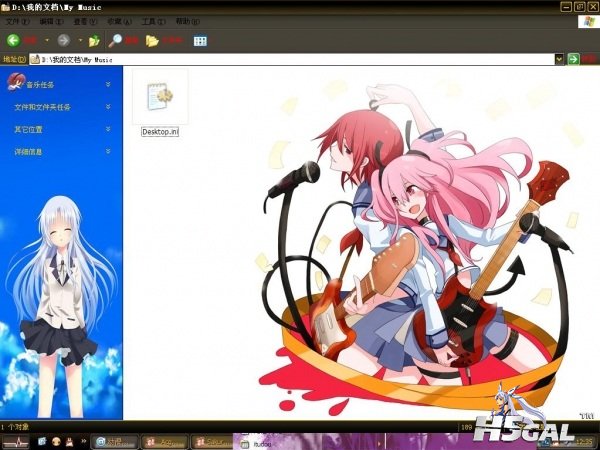Click the green Go arrow button

(573, 59)
